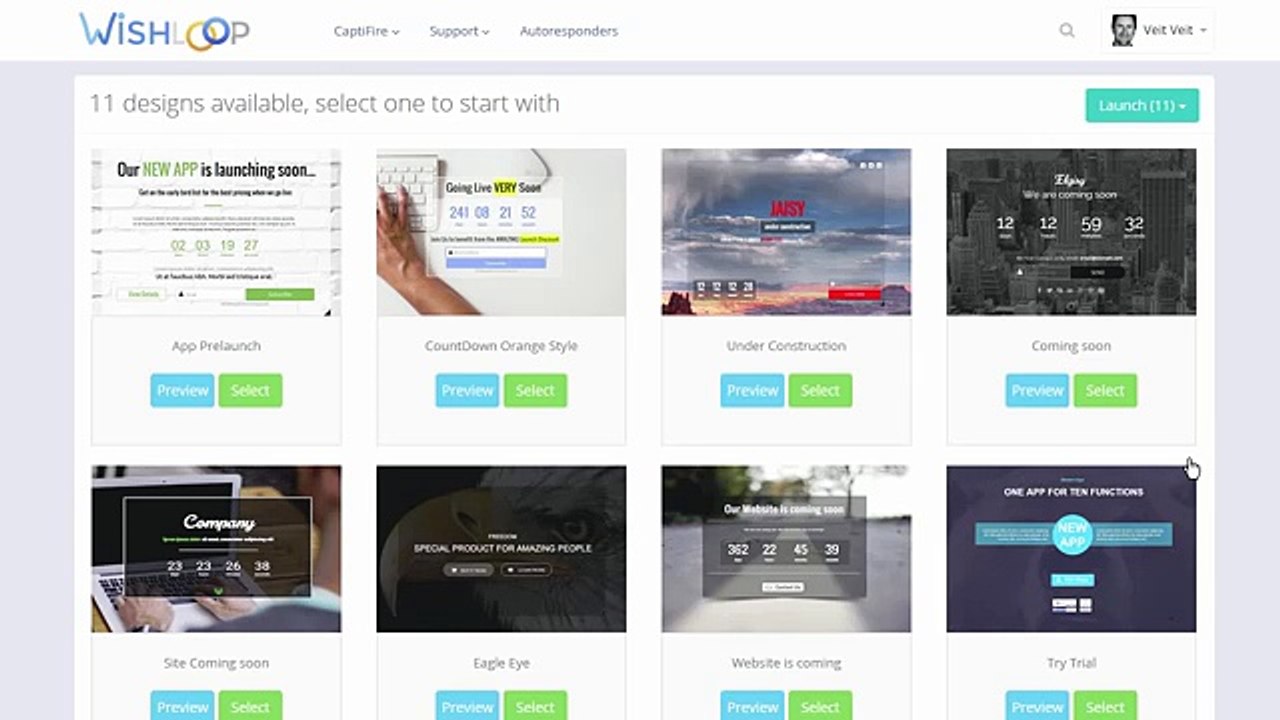
Task: Open the Under Construction thumbnail image
Action: pos(786,232)
